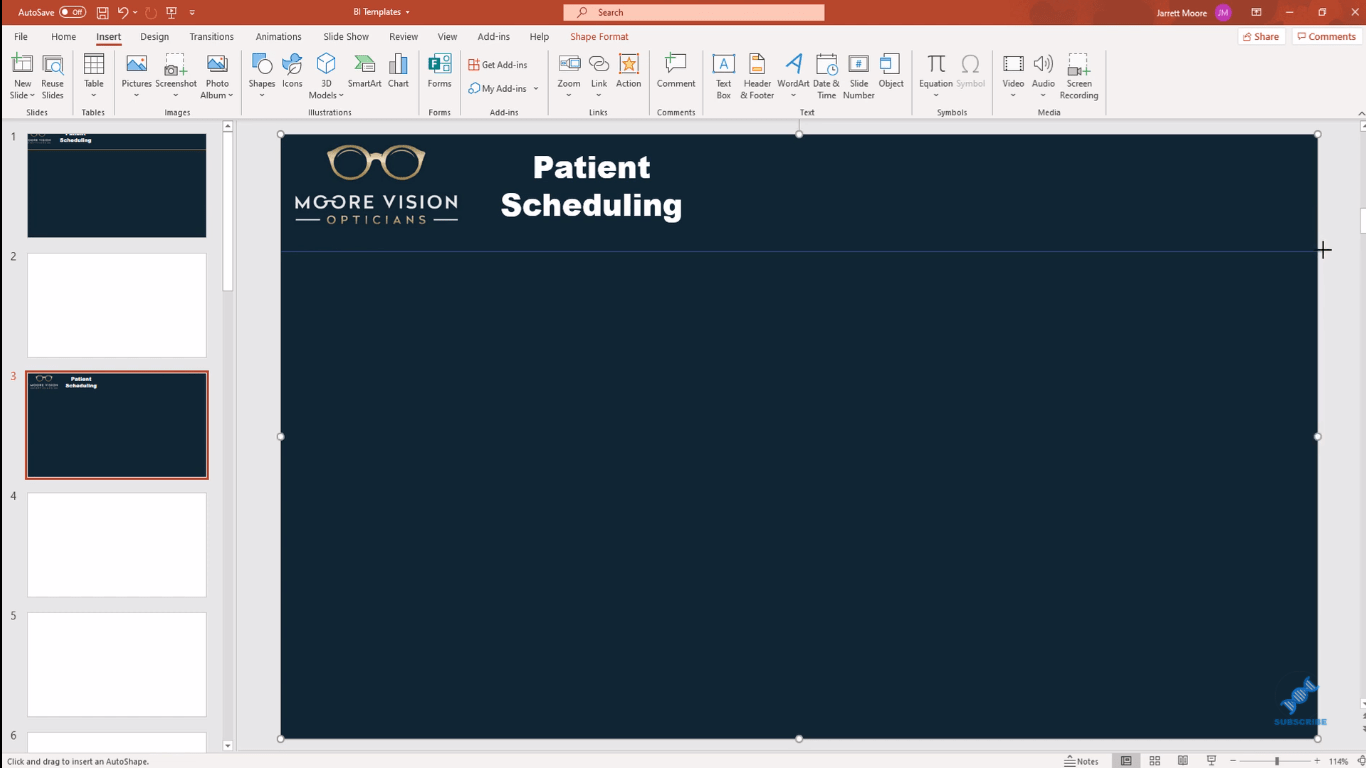
Task: Select blank slide 2 thumbnail
Action: point(117,305)
